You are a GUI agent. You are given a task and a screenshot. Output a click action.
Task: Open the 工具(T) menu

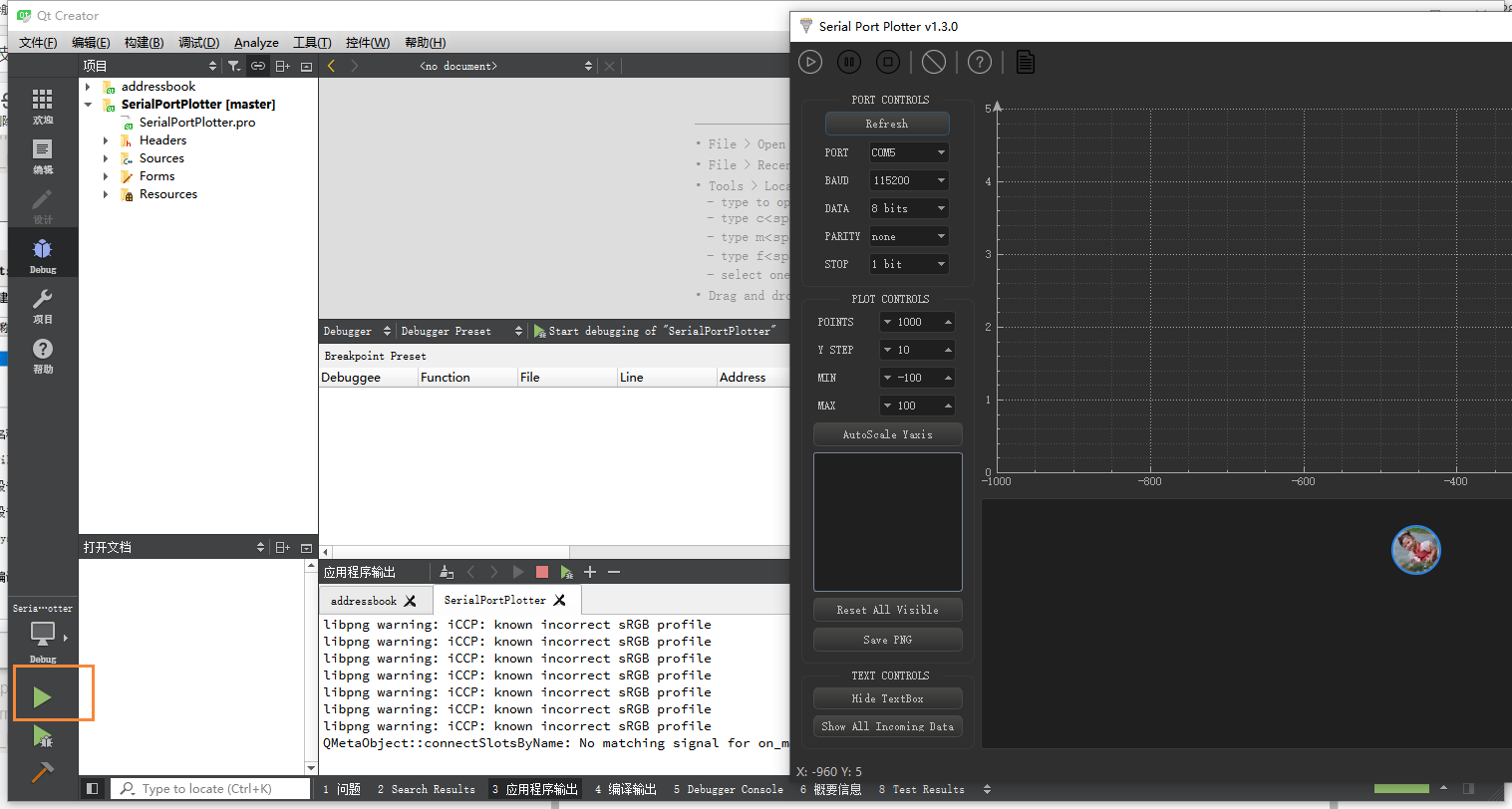click(x=312, y=42)
